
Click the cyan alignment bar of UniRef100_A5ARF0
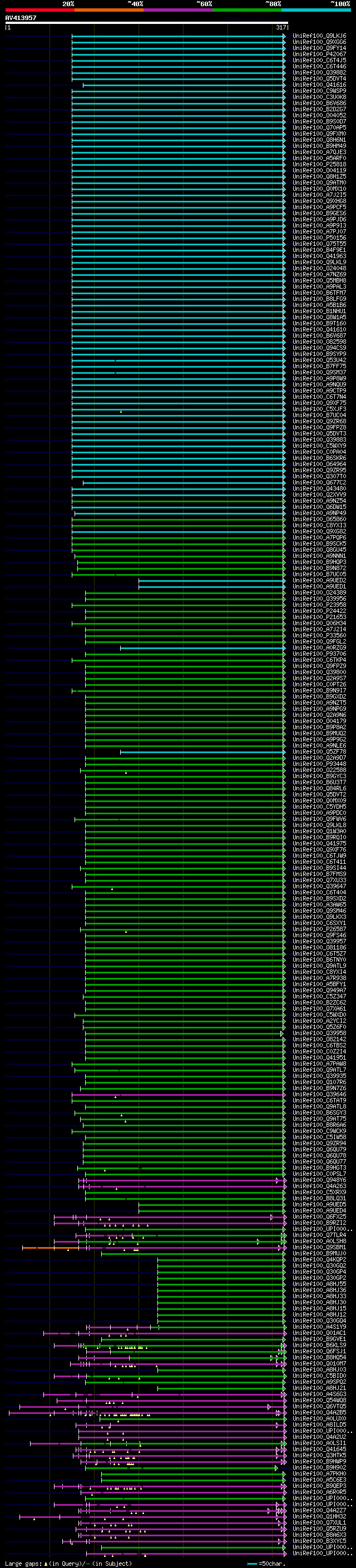[x=179, y=159]
